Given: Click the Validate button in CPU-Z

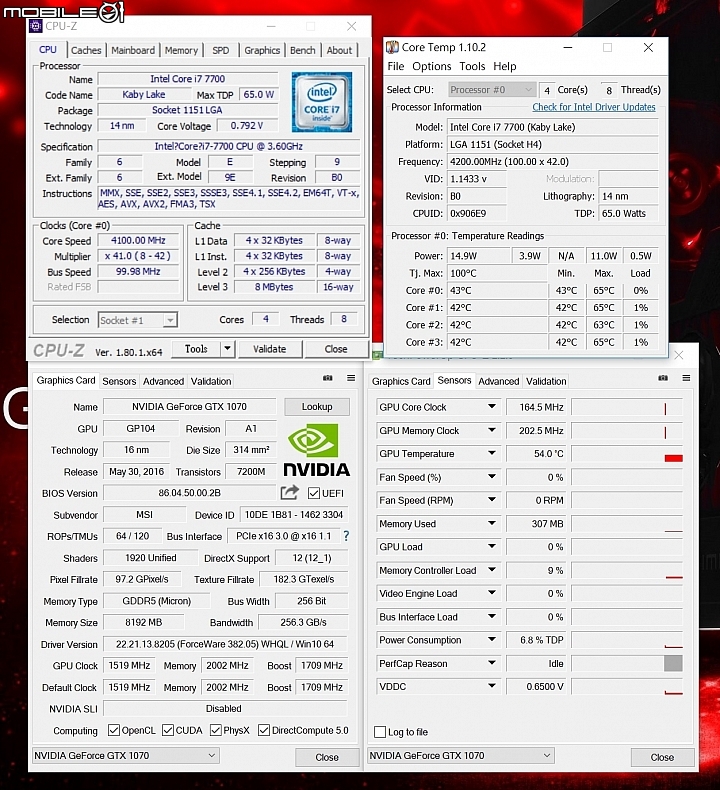Looking at the screenshot, I should pos(270,349).
